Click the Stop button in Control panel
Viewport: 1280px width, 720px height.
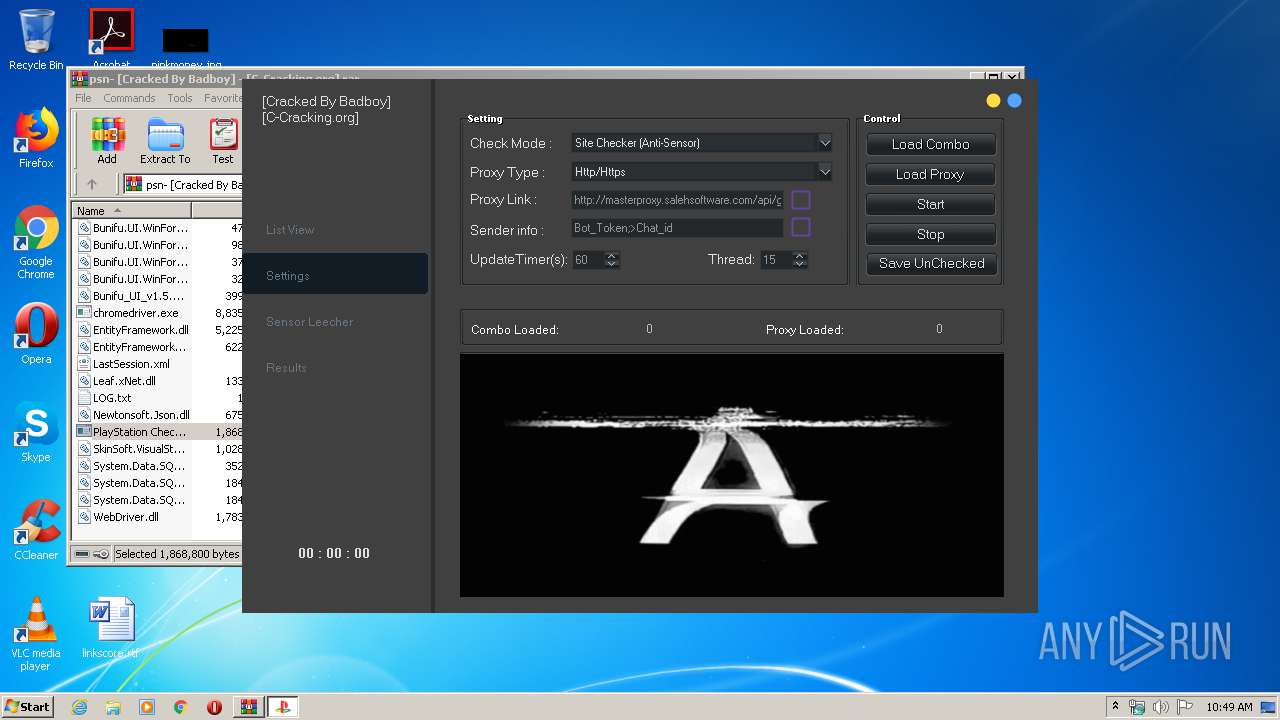click(930, 234)
